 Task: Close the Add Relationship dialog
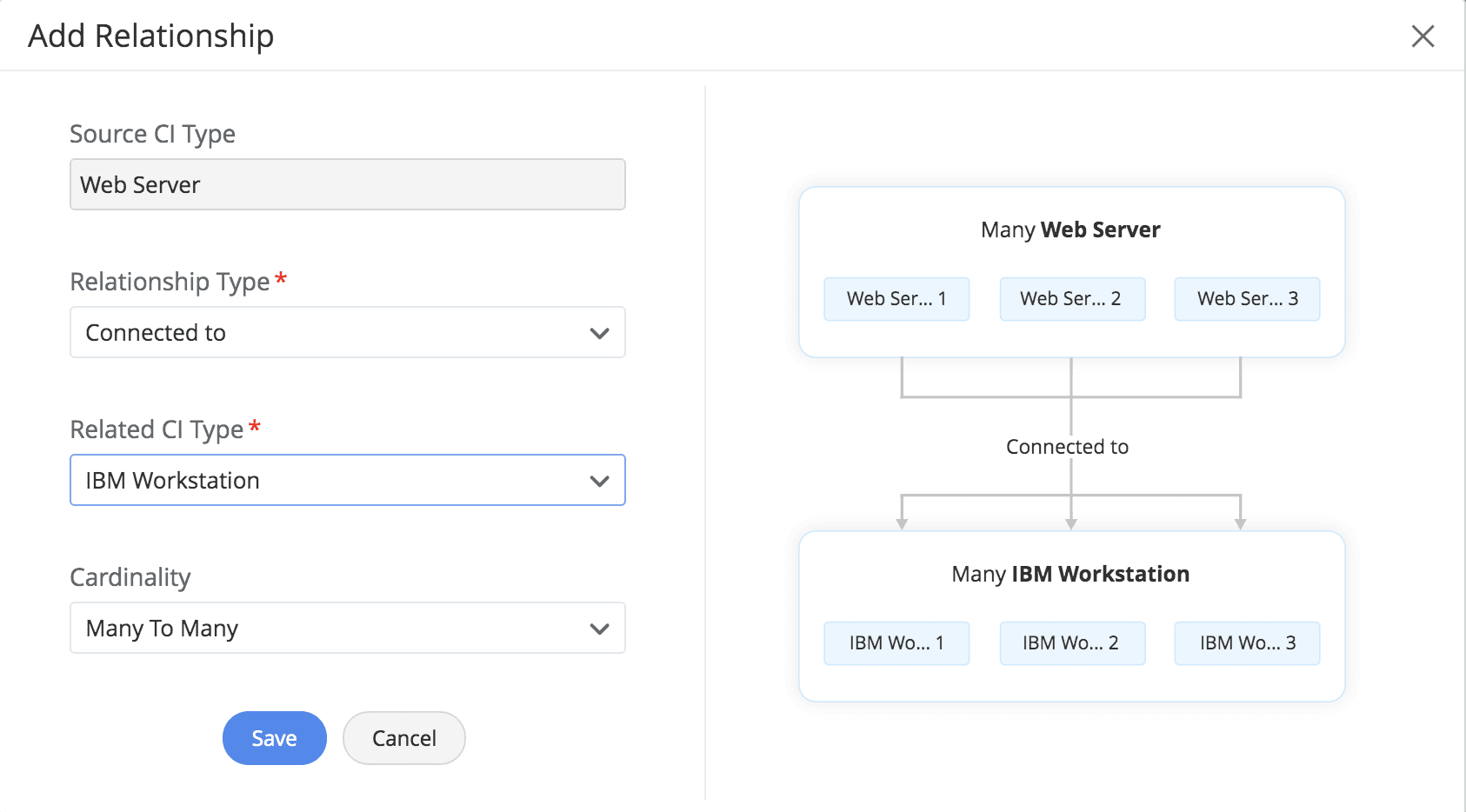pos(1423,36)
